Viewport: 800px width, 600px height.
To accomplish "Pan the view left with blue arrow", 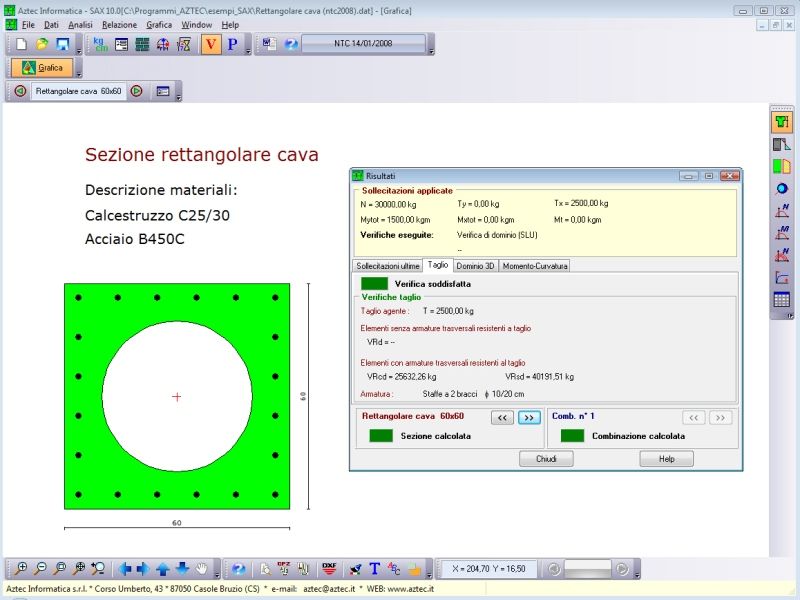I will click(x=125, y=568).
